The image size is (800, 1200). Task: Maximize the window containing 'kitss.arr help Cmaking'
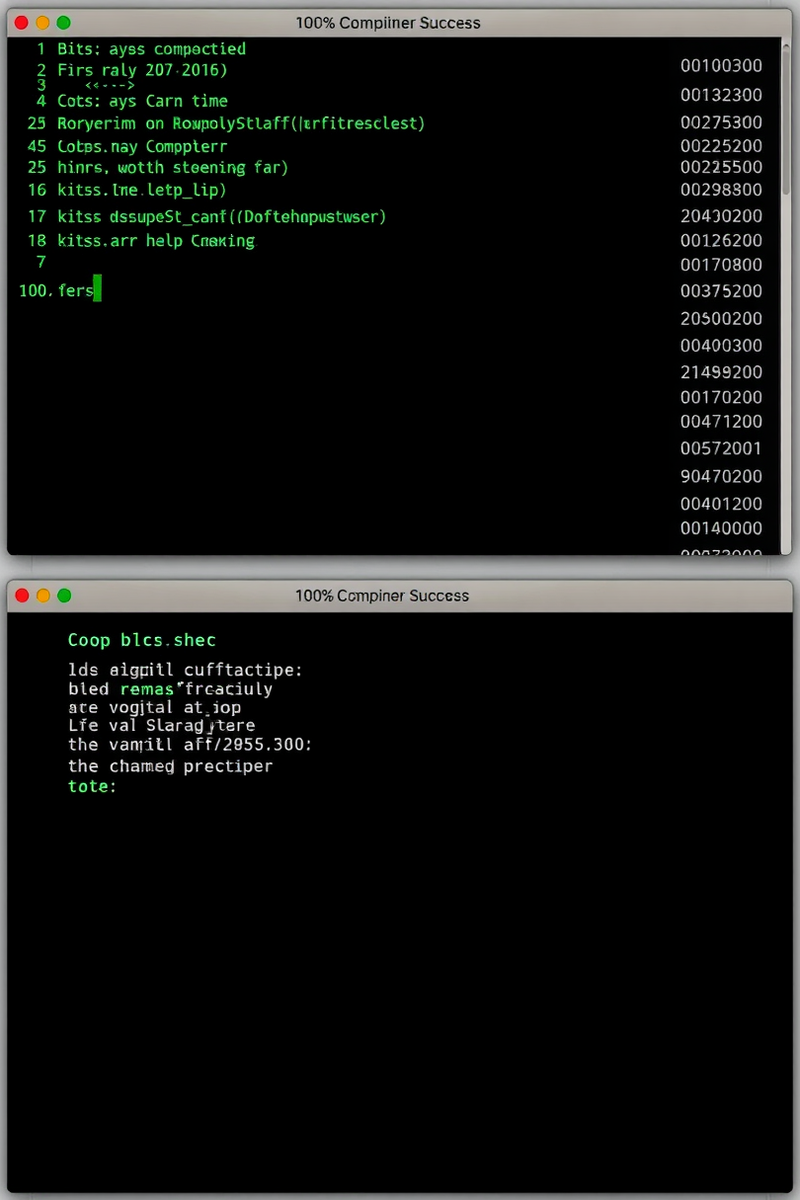coord(63,22)
